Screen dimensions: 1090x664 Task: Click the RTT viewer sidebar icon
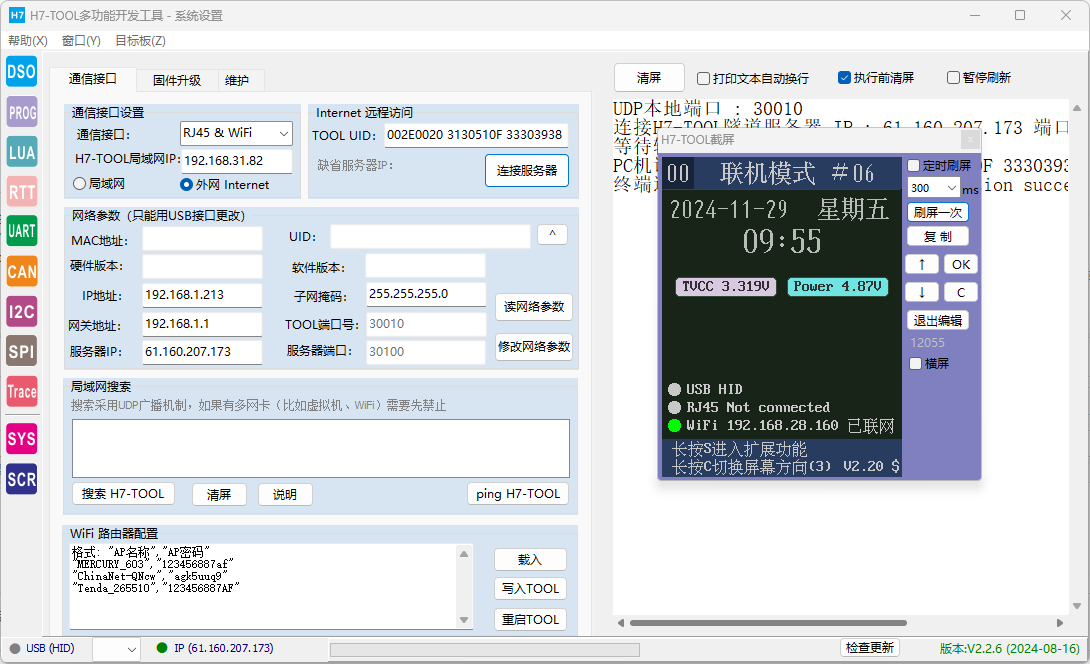21,192
